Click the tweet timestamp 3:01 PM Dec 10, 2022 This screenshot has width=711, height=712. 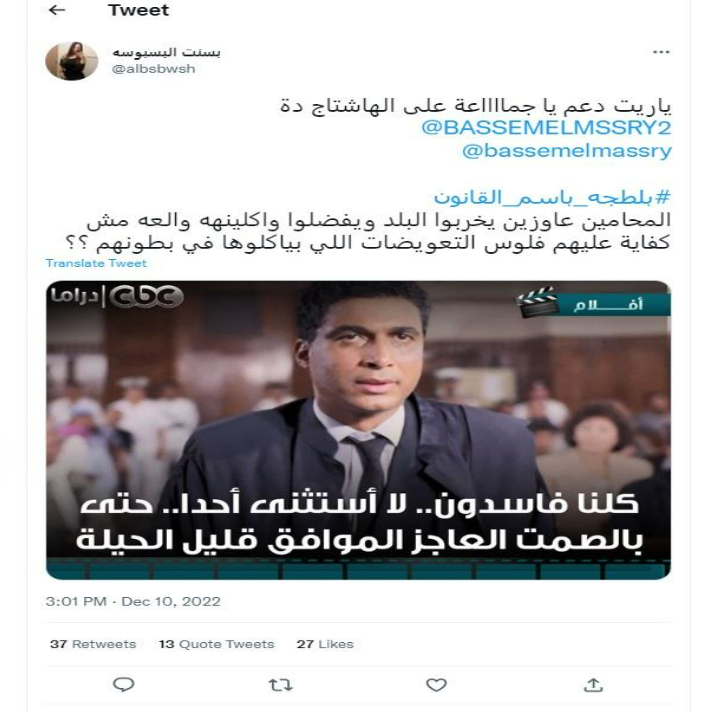133,601
